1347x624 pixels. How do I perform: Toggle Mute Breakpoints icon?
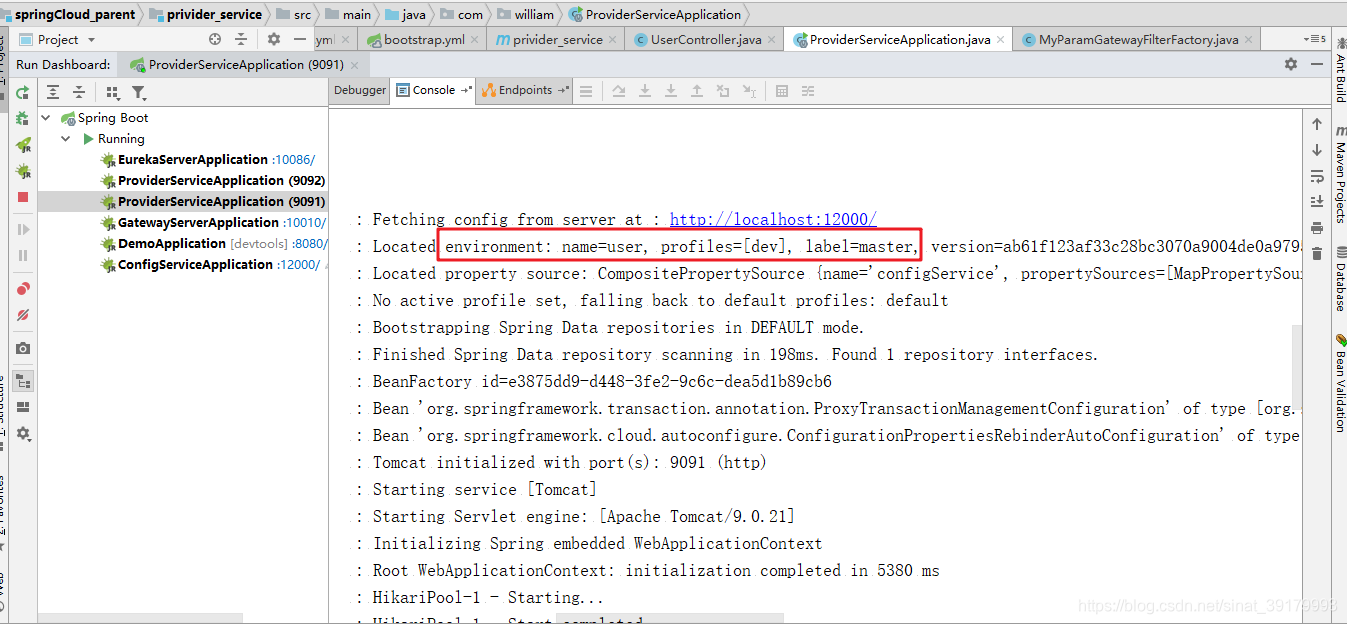[23, 315]
